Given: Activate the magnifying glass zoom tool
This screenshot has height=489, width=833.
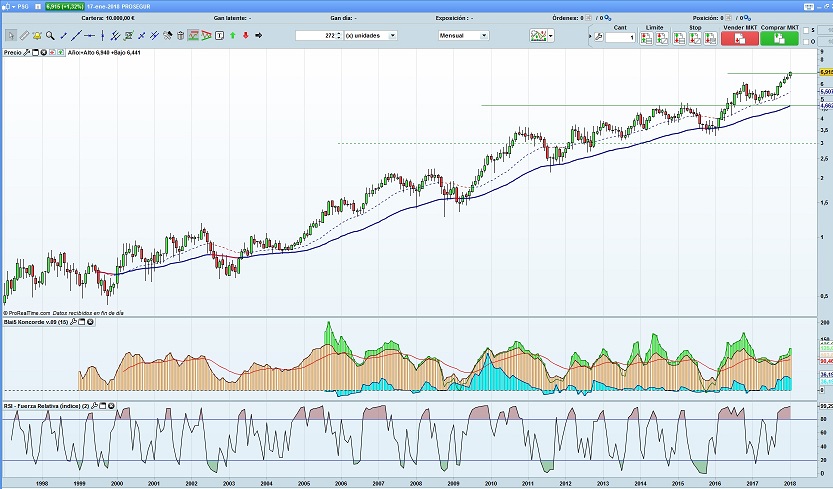Looking at the screenshot, I should [x=49, y=36].
